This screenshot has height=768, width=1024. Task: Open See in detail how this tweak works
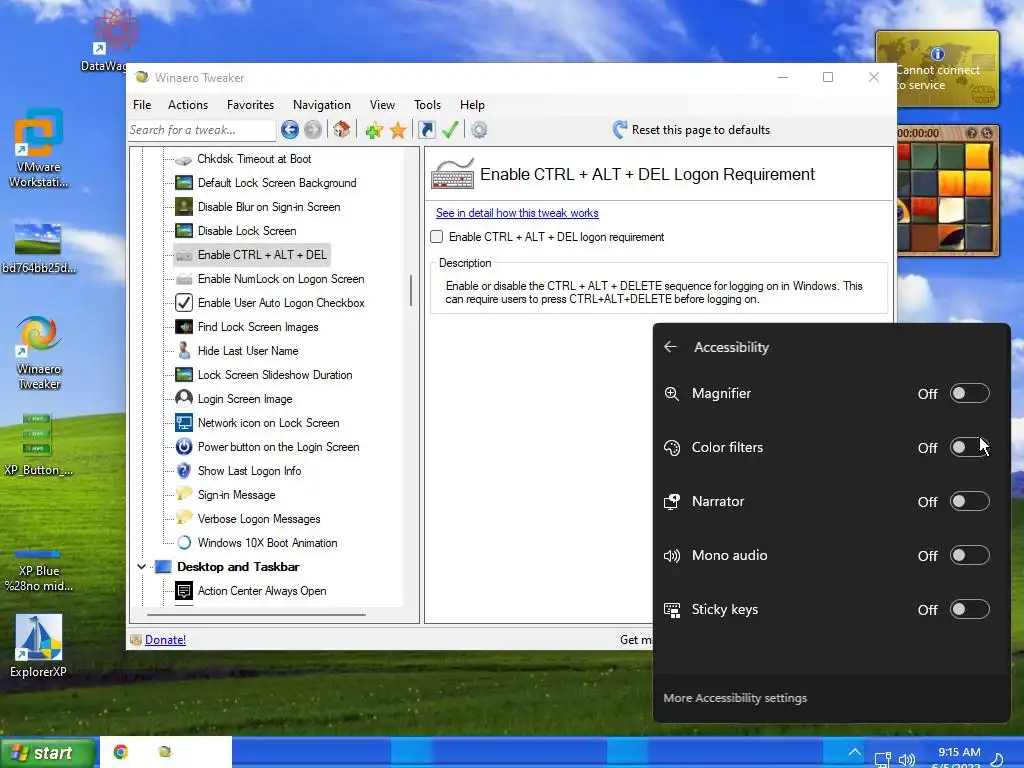pos(517,213)
